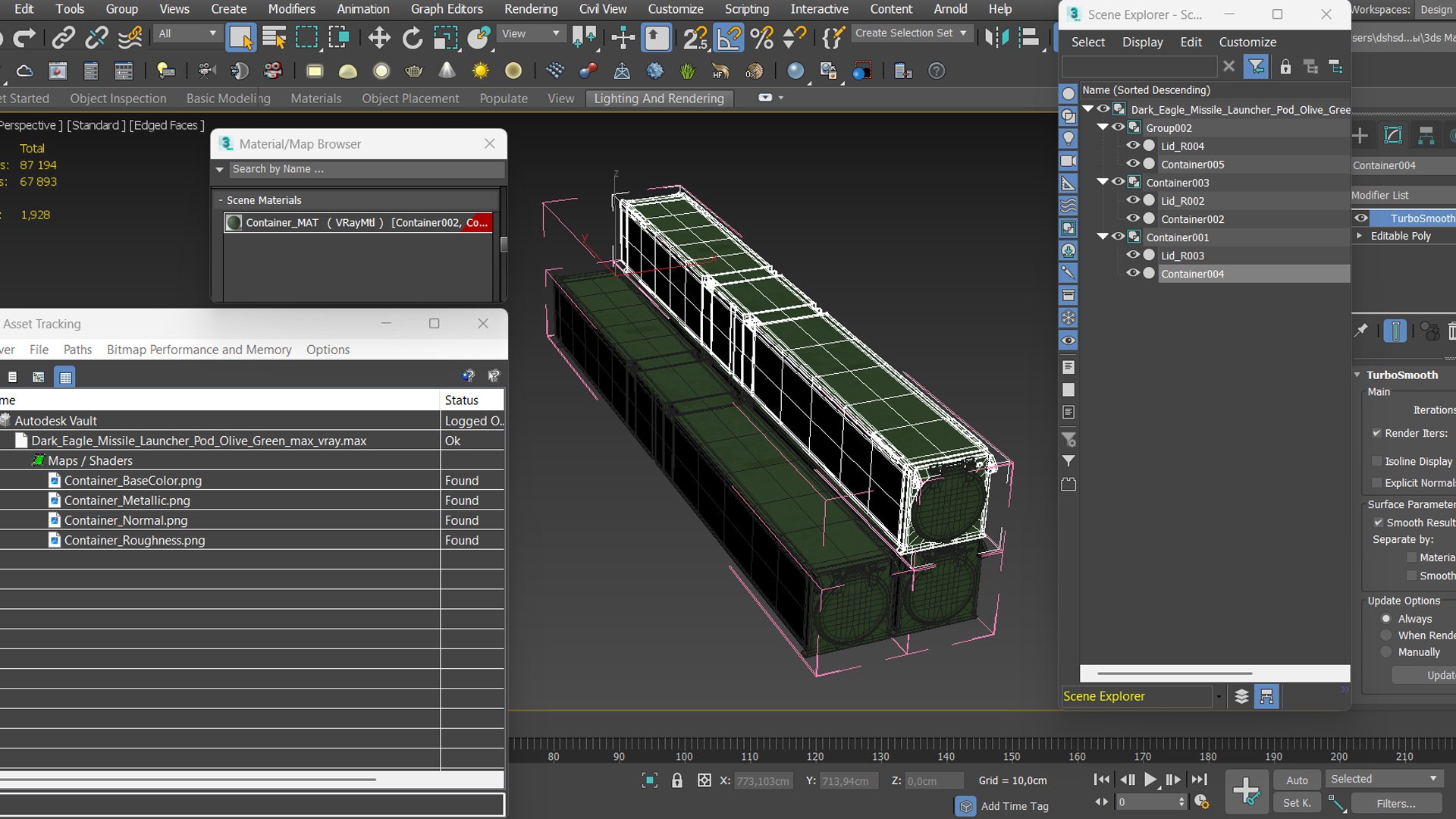Click the Container_MAT material swatch
Screen dimensions: 1456x819
234,222
